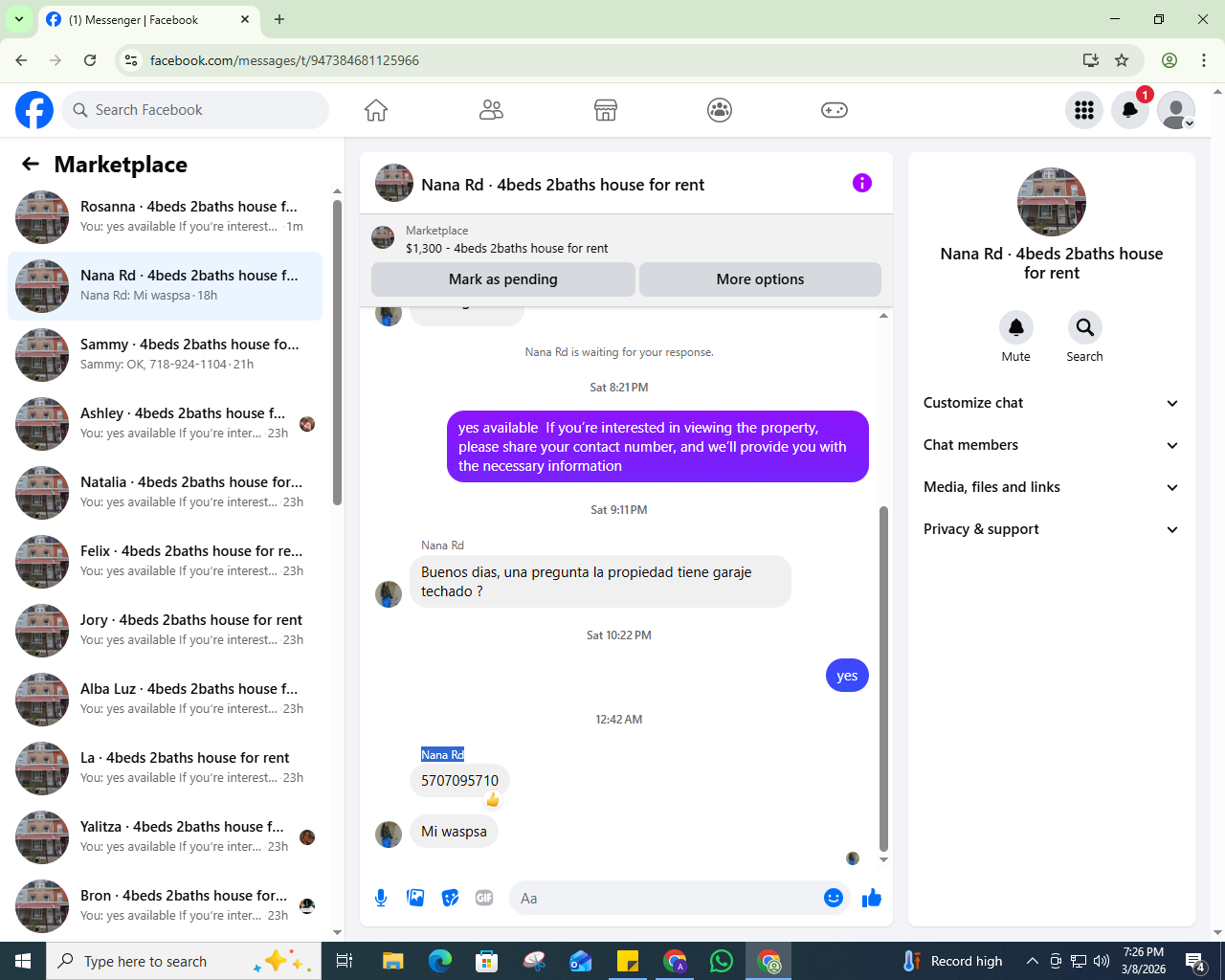Open the notifications bell with badge
The width and height of the screenshot is (1225, 980).
tap(1130, 110)
